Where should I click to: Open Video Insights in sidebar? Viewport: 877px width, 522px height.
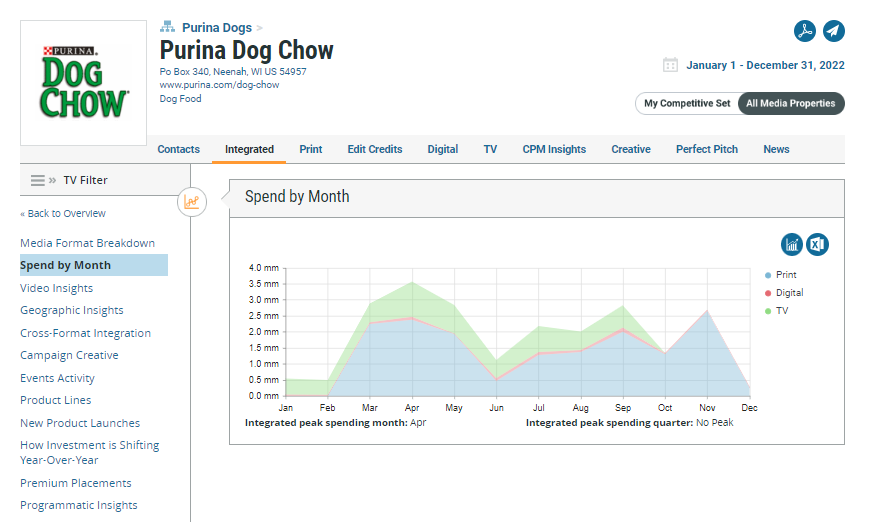point(56,288)
